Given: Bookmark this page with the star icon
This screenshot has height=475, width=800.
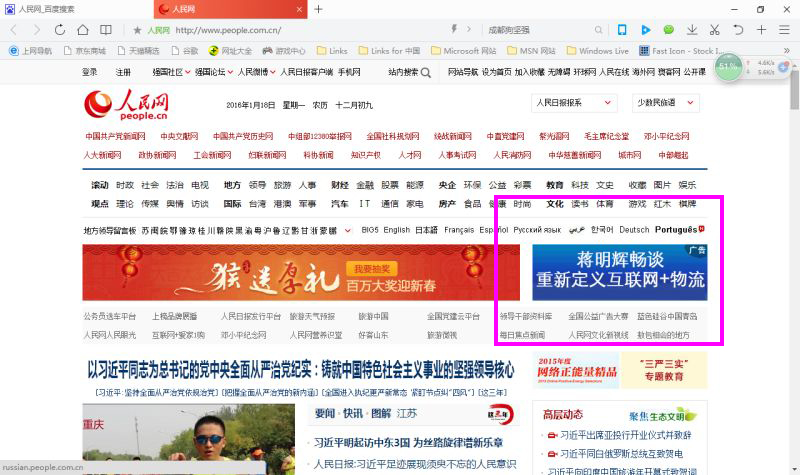Looking at the screenshot, I should tap(137, 30).
